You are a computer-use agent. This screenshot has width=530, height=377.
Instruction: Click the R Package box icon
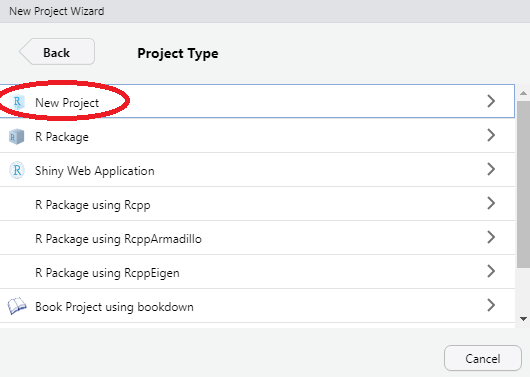pyautogui.click(x=17, y=137)
